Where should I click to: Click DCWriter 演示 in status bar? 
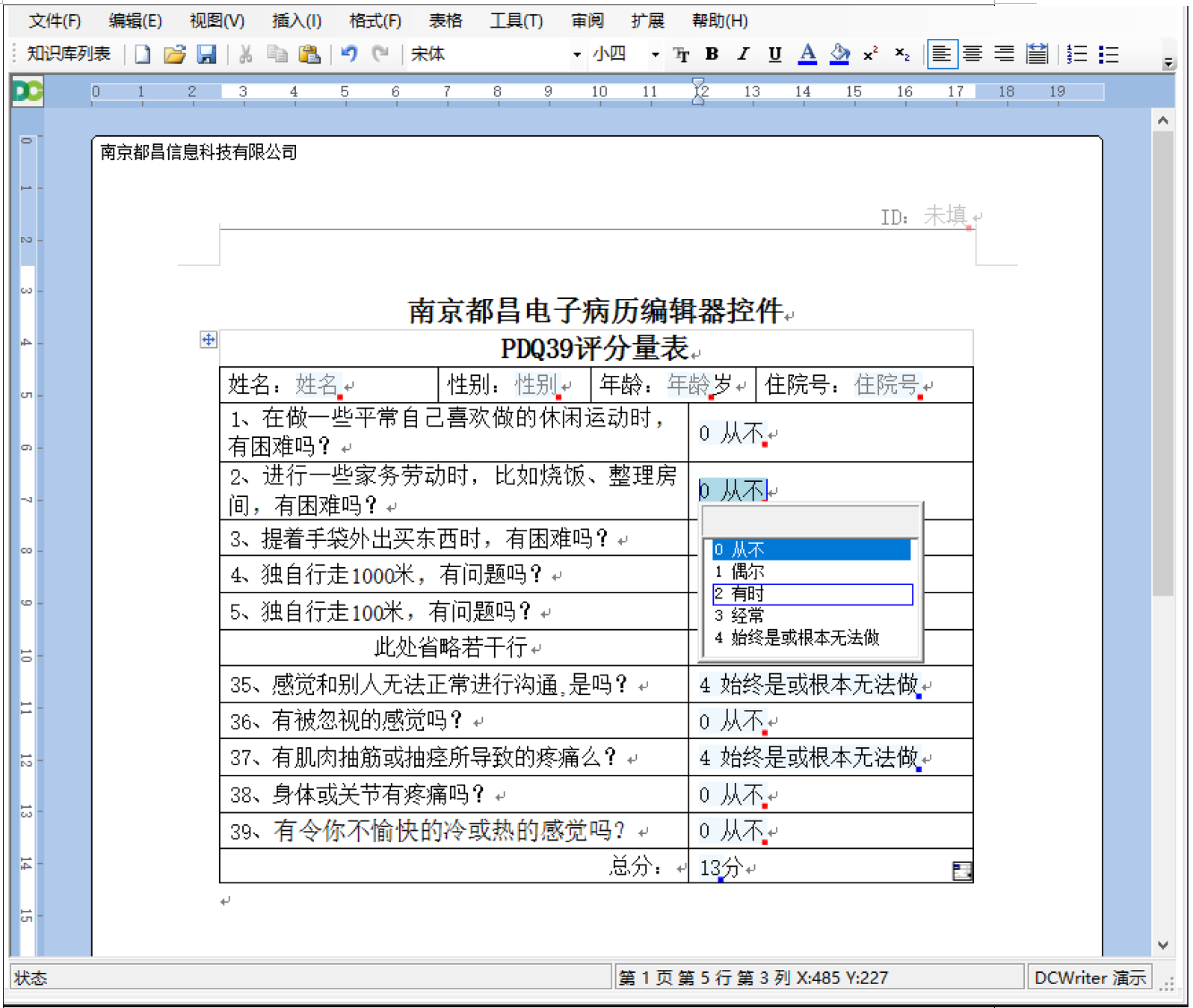(x=1090, y=977)
